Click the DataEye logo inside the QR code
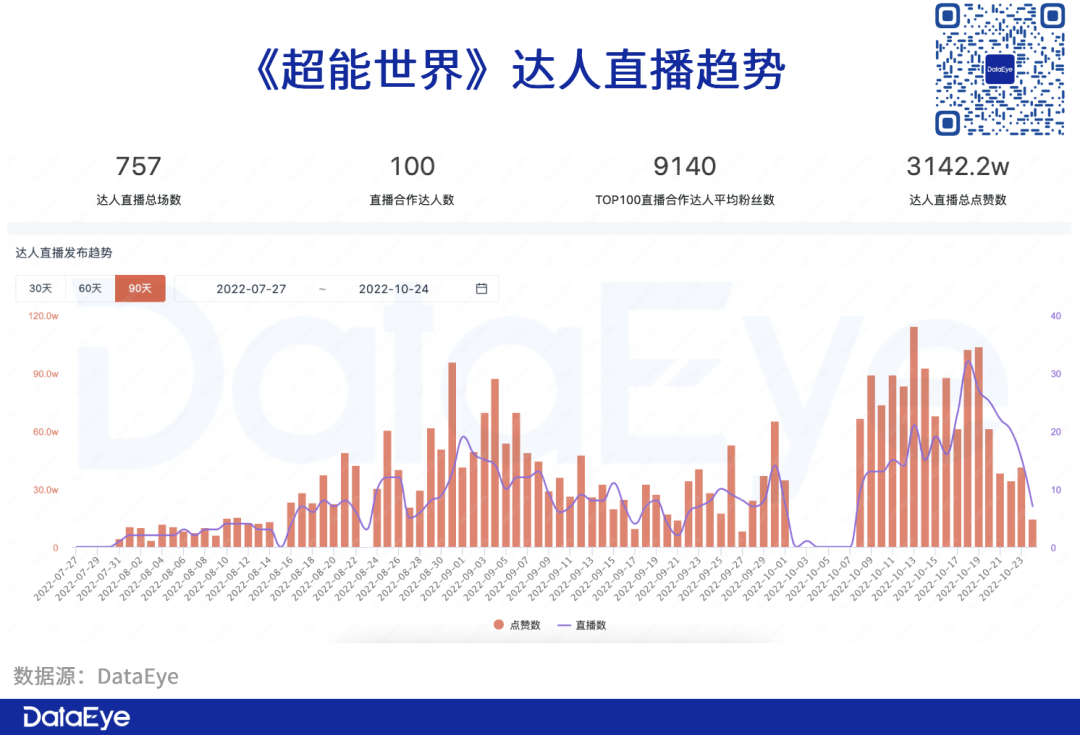The height and width of the screenshot is (735, 1080). (x=999, y=69)
